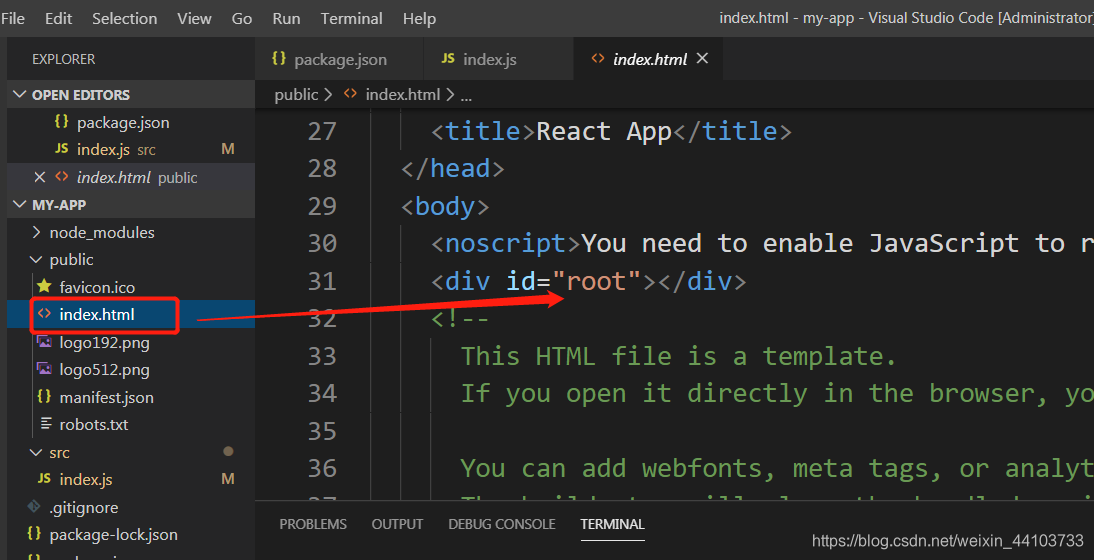
Task: Click the index.html breadcrumb segment
Action: [403, 94]
